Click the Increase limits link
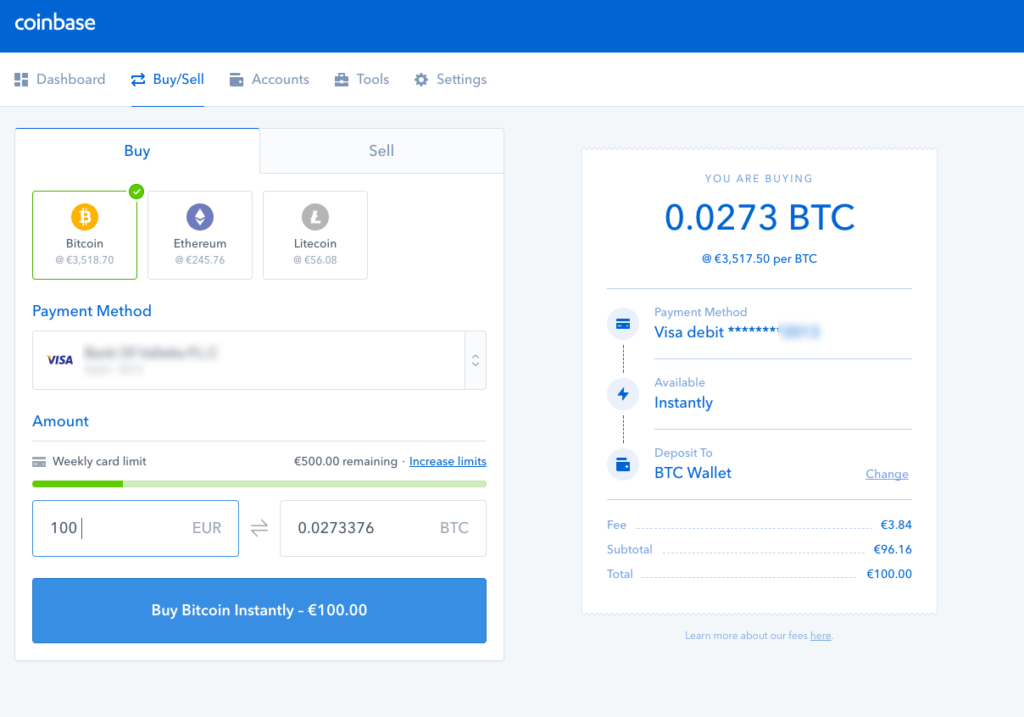This screenshot has height=717, width=1024. coord(448,462)
